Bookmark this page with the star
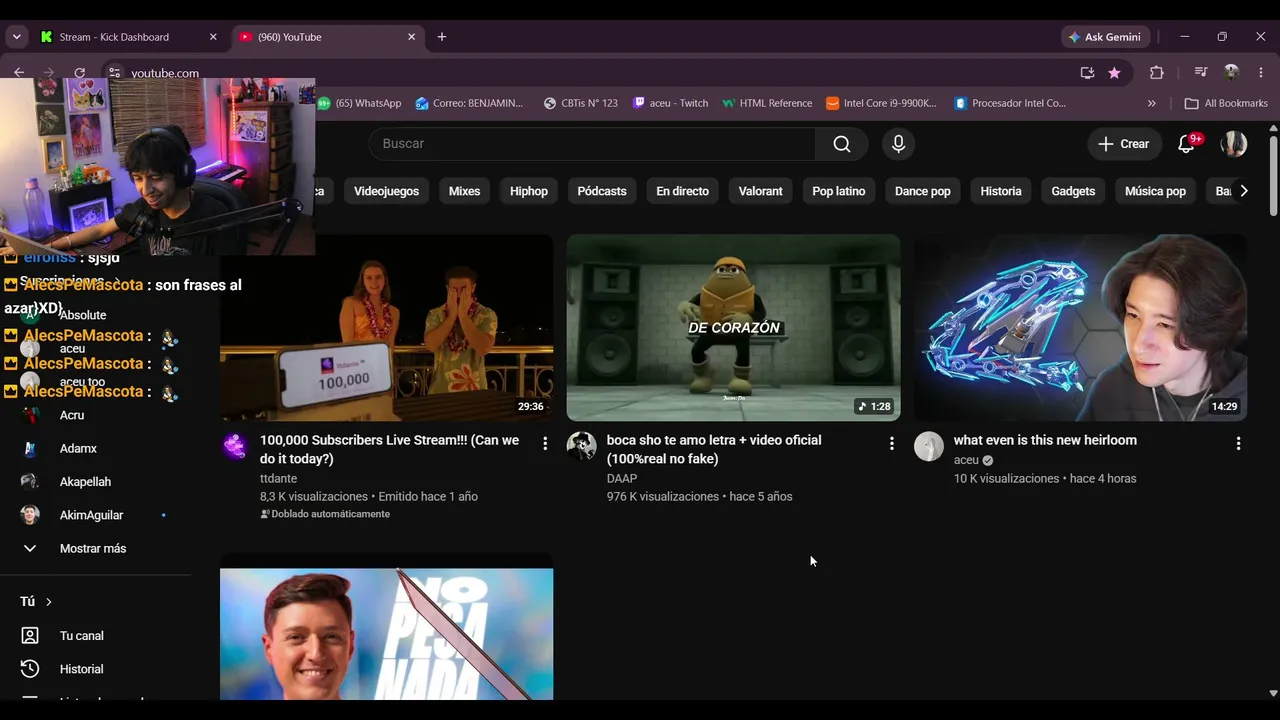This screenshot has width=1280, height=720. tap(1114, 72)
